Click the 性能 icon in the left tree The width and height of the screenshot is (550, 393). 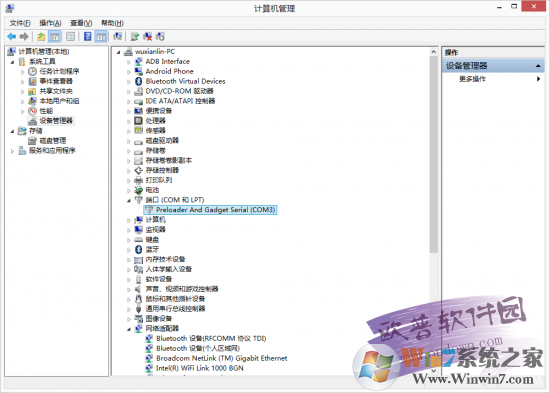point(32,111)
